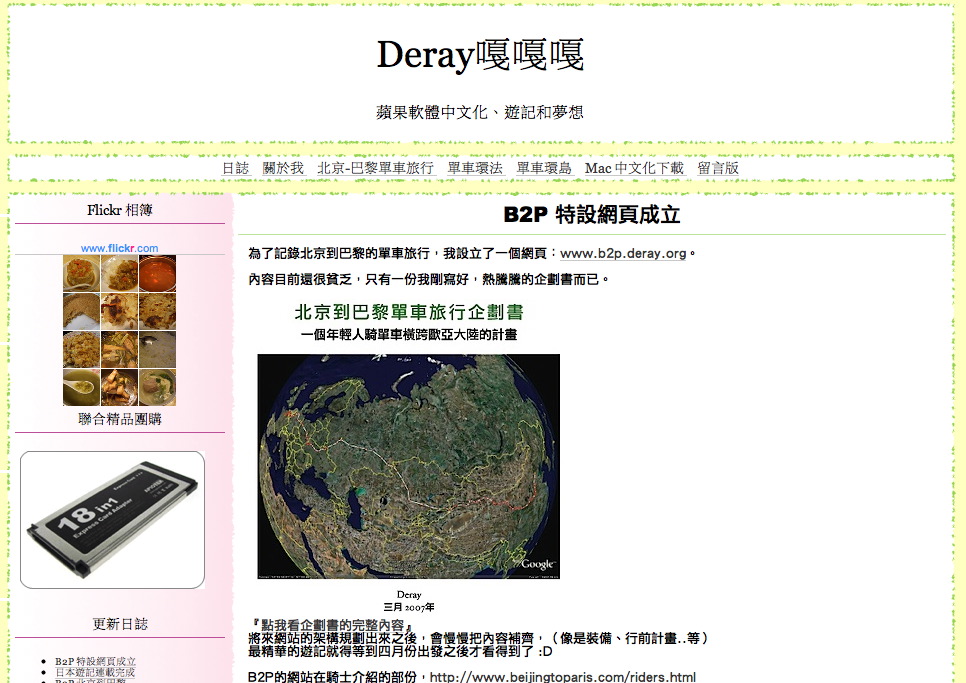Image resolution: width=966 pixels, height=683 pixels.
Task: Open the top-left Flickr food thumbnail
Action: pyautogui.click(x=81, y=273)
